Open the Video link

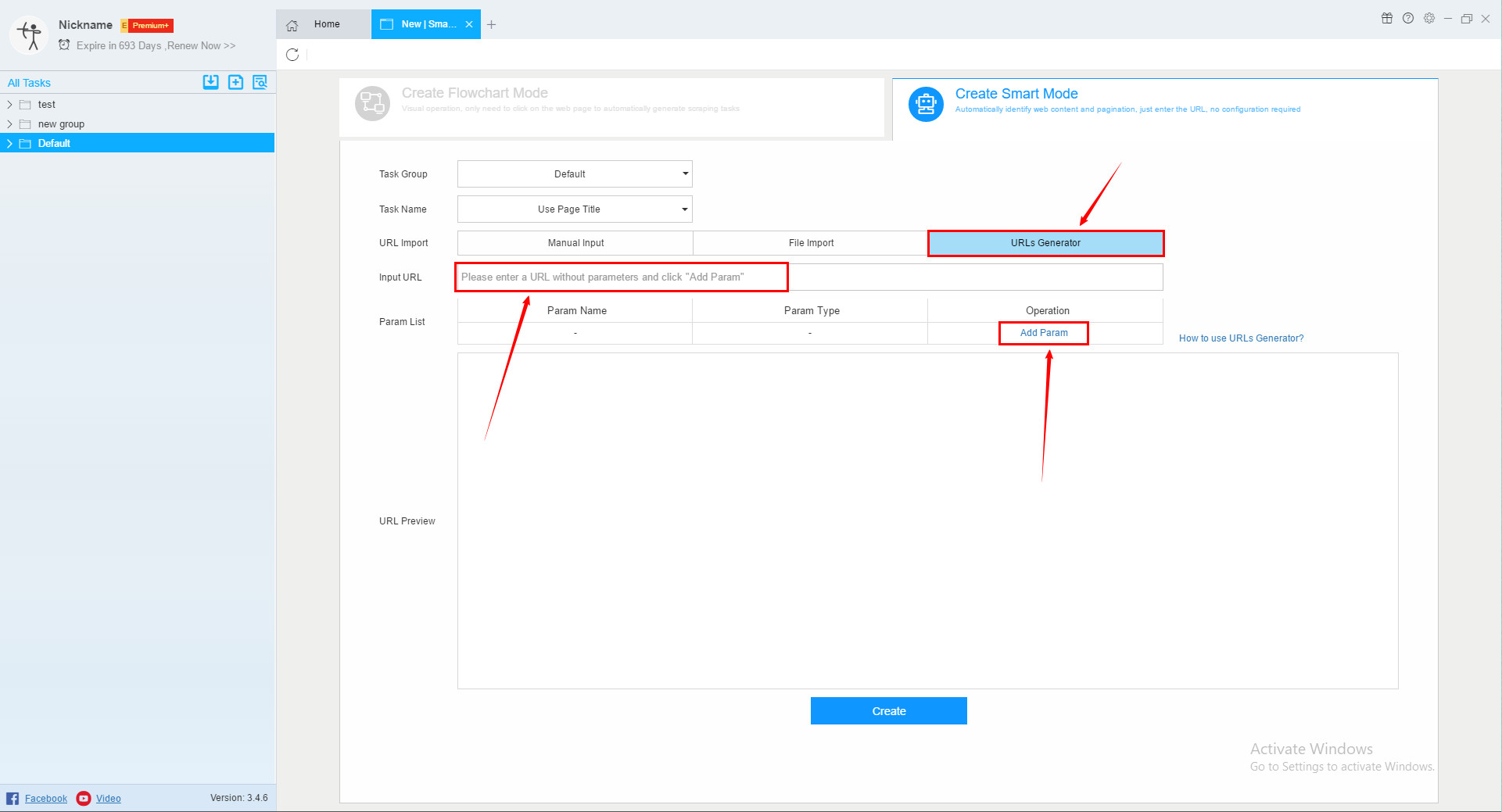pyautogui.click(x=109, y=799)
